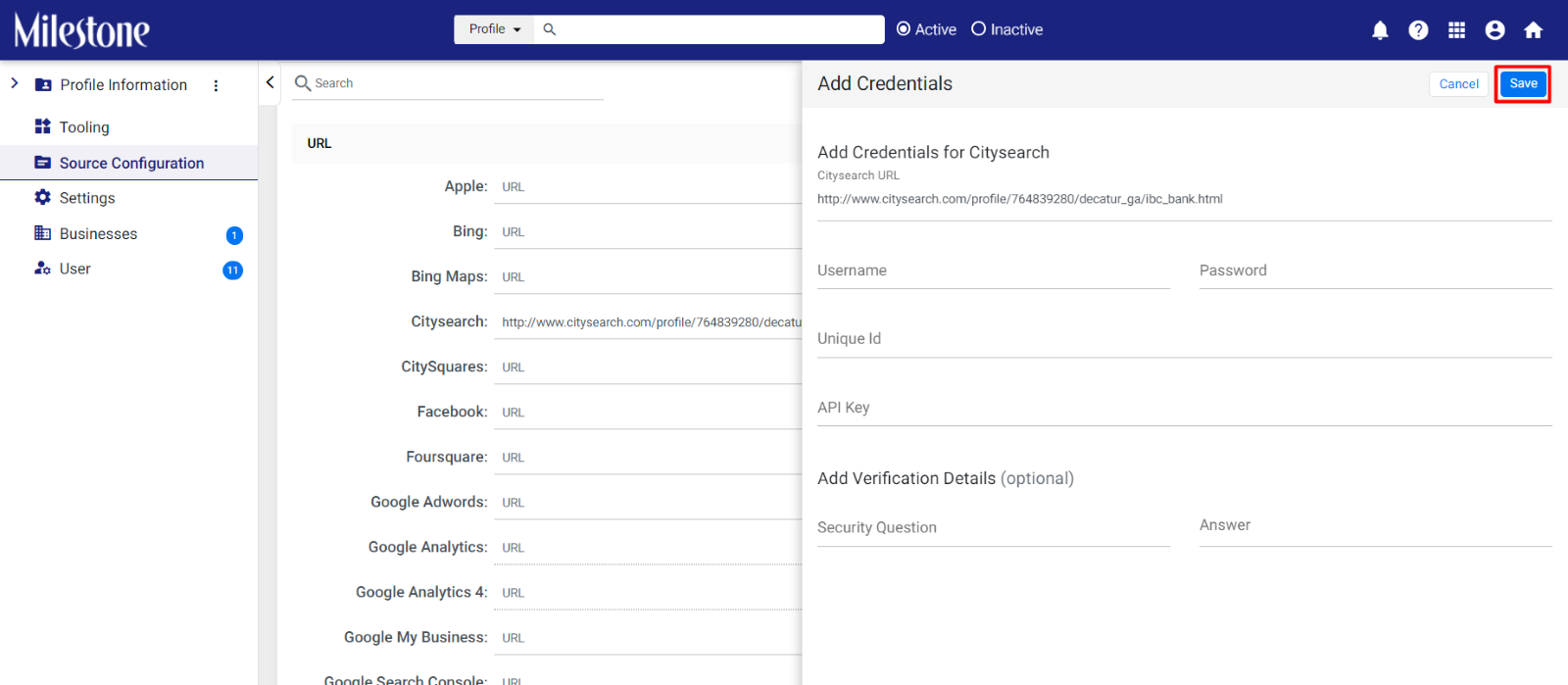The width and height of the screenshot is (1568, 685).
Task: Click the 'Add Credentials for Citysearch' heading
Action: [x=933, y=153]
